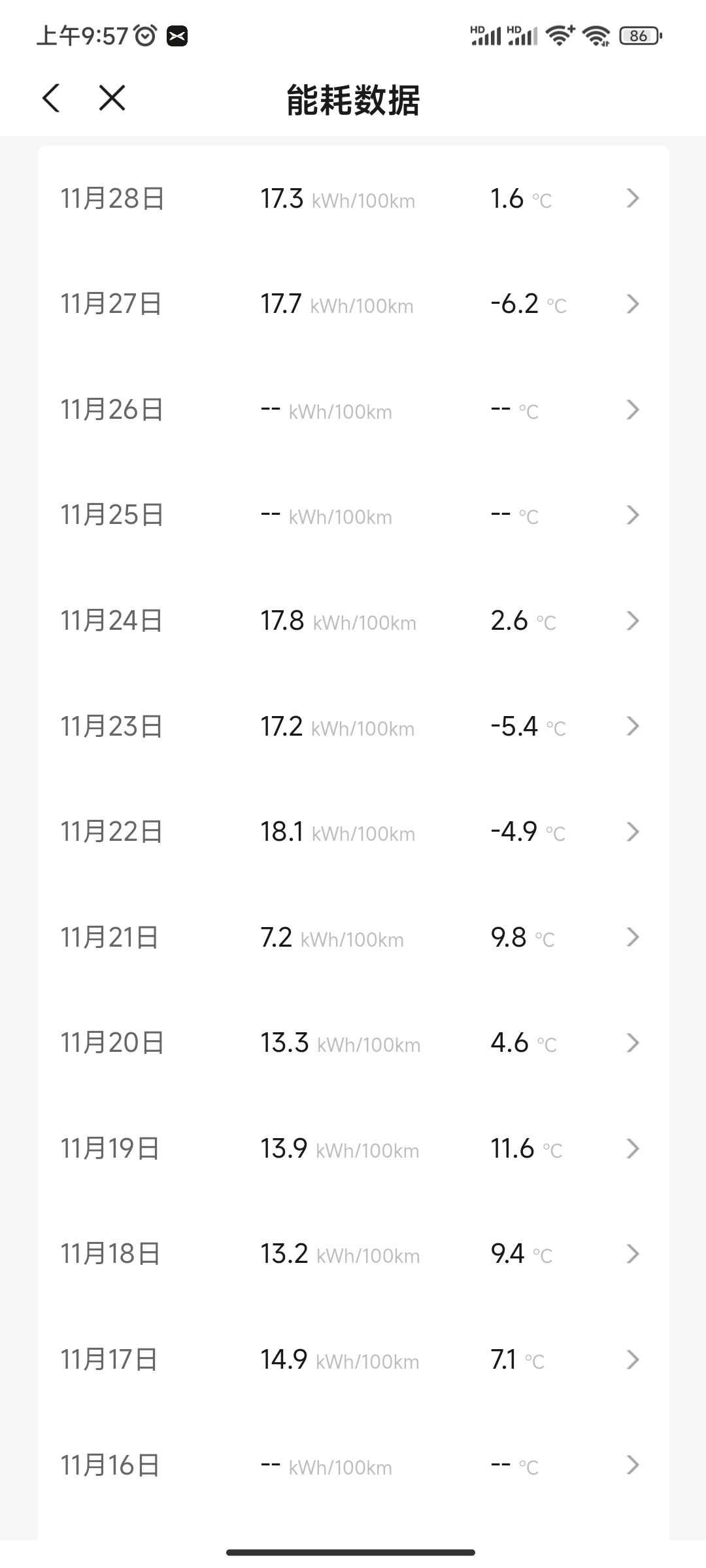Select 13.3 kWh/100km consumption value
Image resolution: width=706 pixels, height=1568 pixels.
(340, 1043)
